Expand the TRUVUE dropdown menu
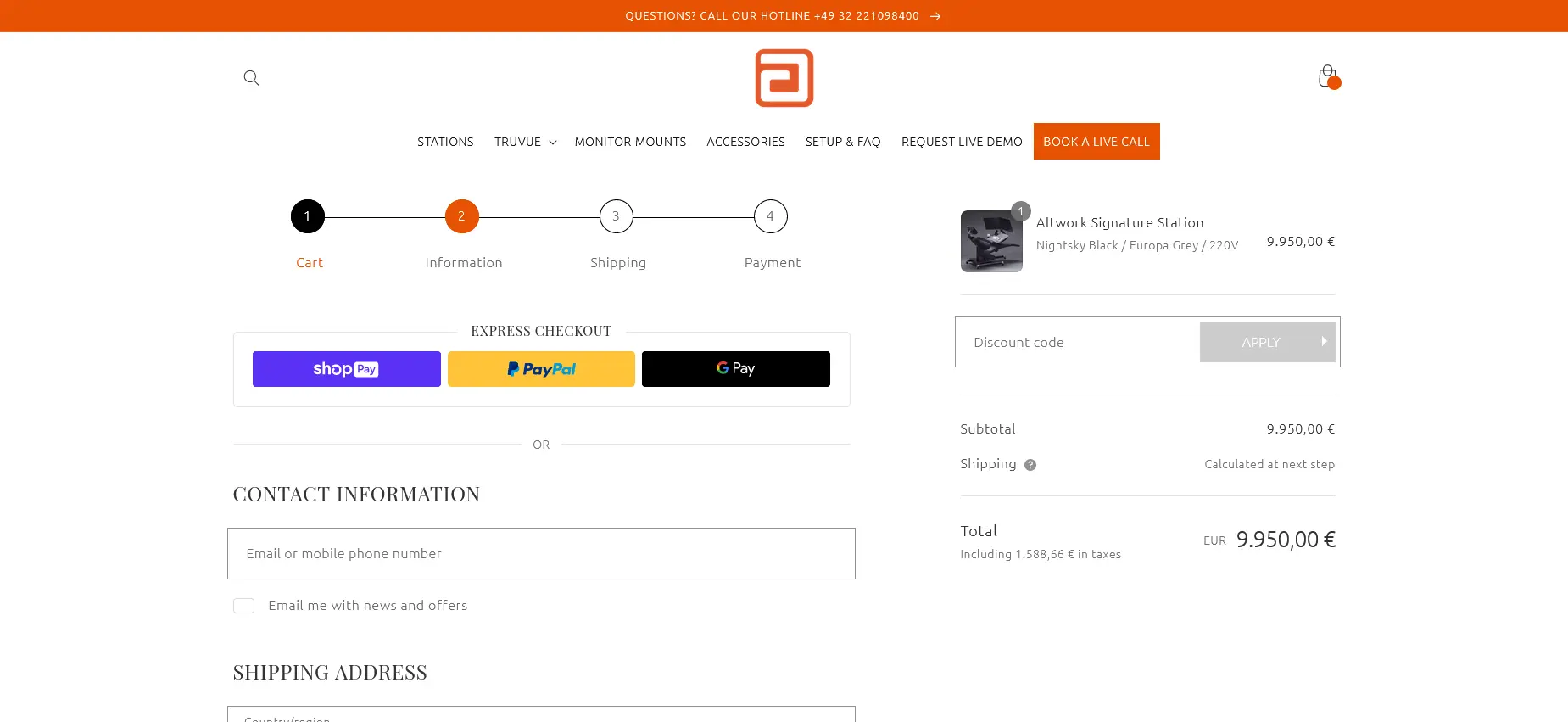Screen dimensions: 1568x722 click(x=525, y=142)
